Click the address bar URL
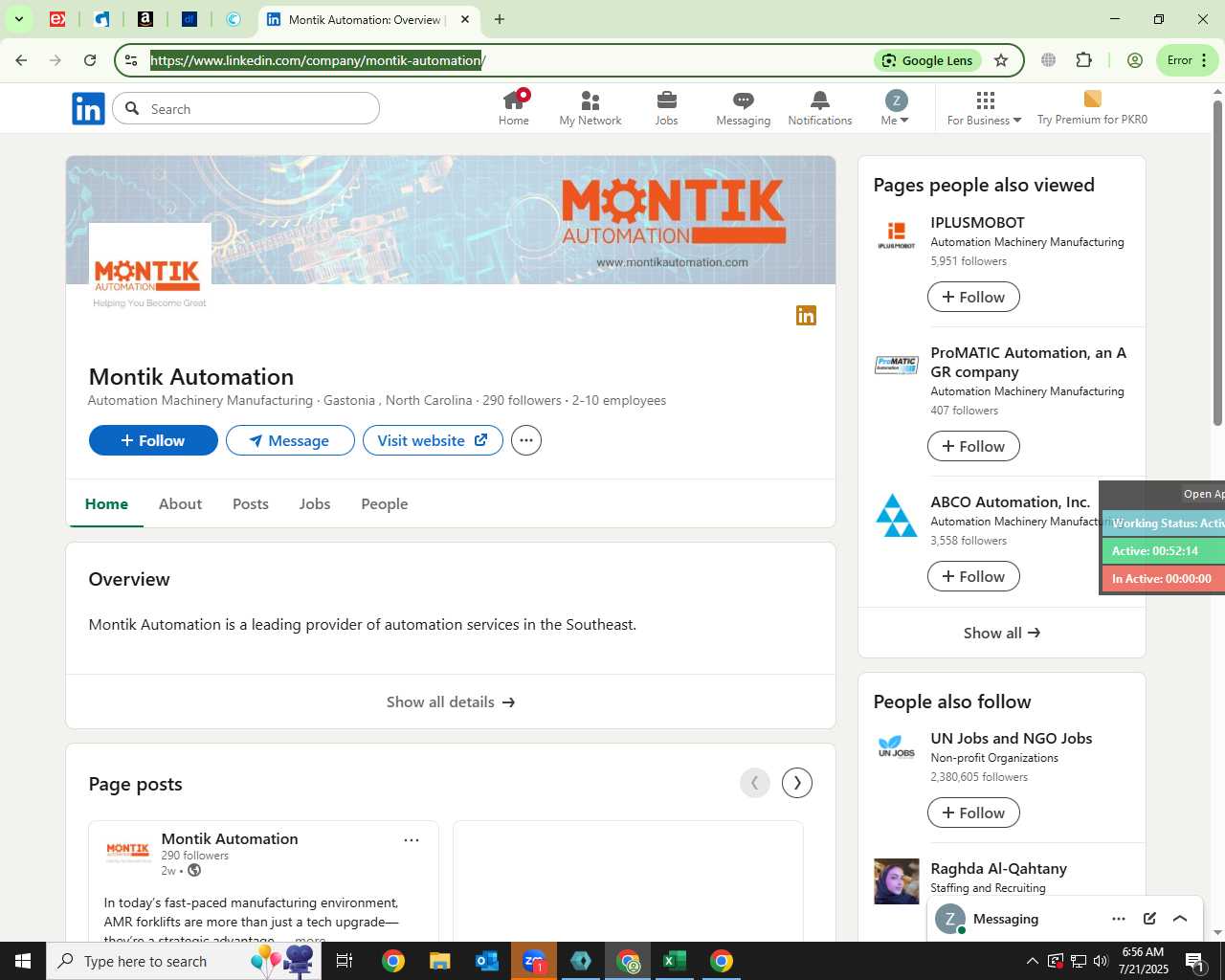 coord(318,60)
